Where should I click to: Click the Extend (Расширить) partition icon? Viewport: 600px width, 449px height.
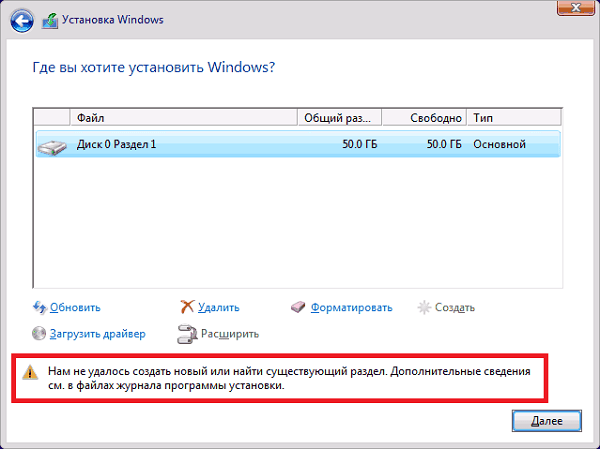(x=187, y=333)
